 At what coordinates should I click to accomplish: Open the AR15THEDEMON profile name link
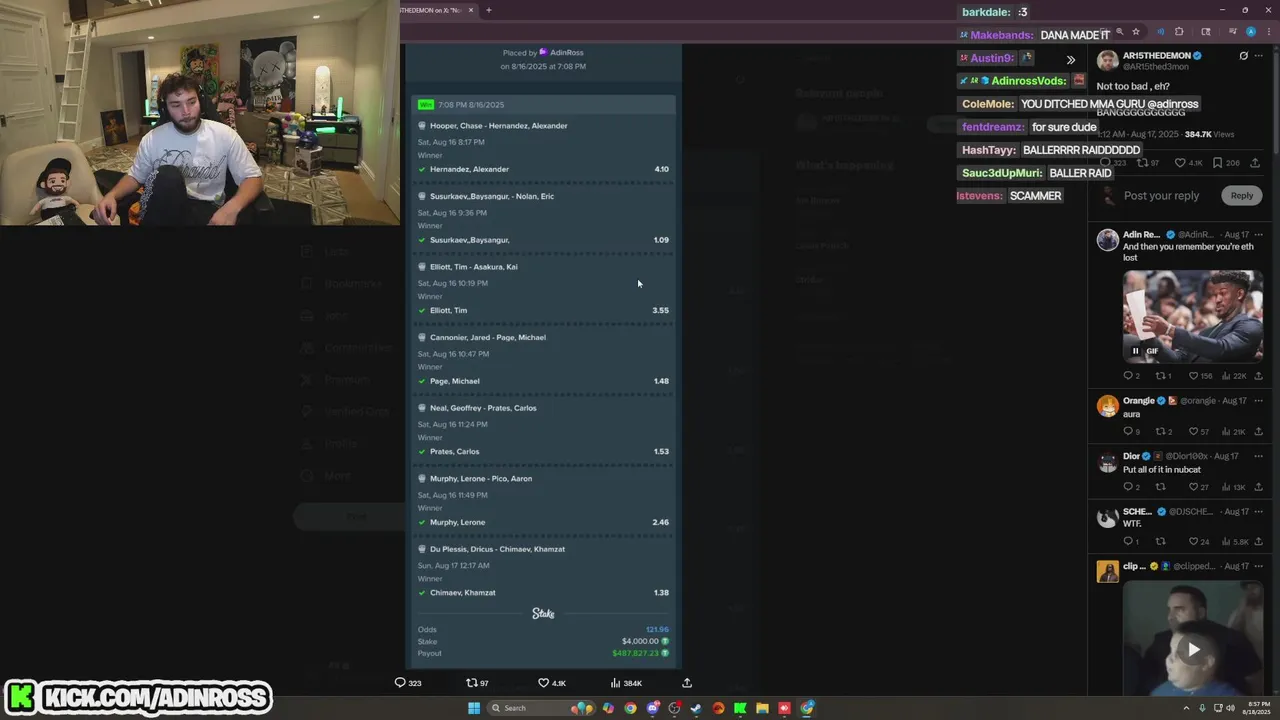pyautogui.click(x=1156, y=56)
